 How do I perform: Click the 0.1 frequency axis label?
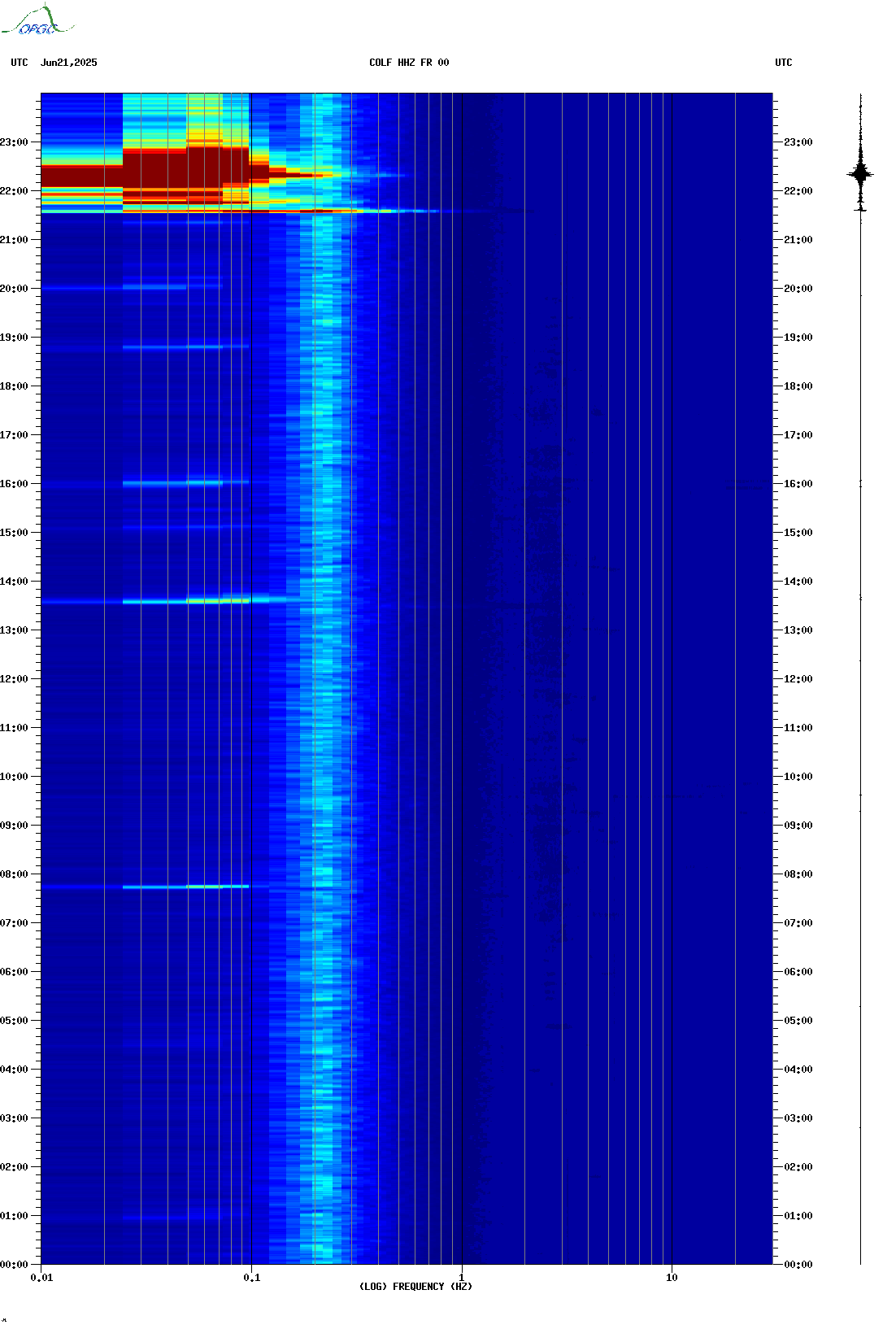coord(252,1278)
